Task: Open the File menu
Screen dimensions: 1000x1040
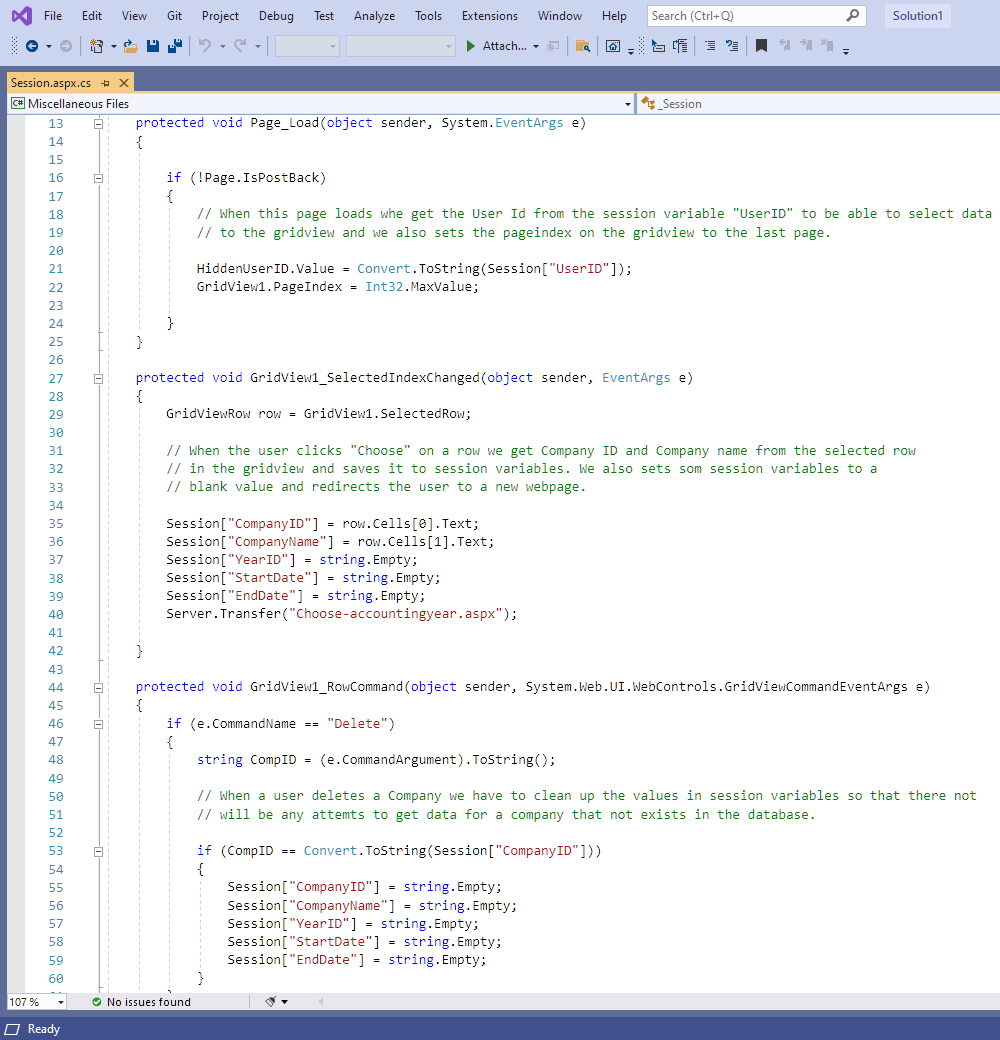Action: 52,16
